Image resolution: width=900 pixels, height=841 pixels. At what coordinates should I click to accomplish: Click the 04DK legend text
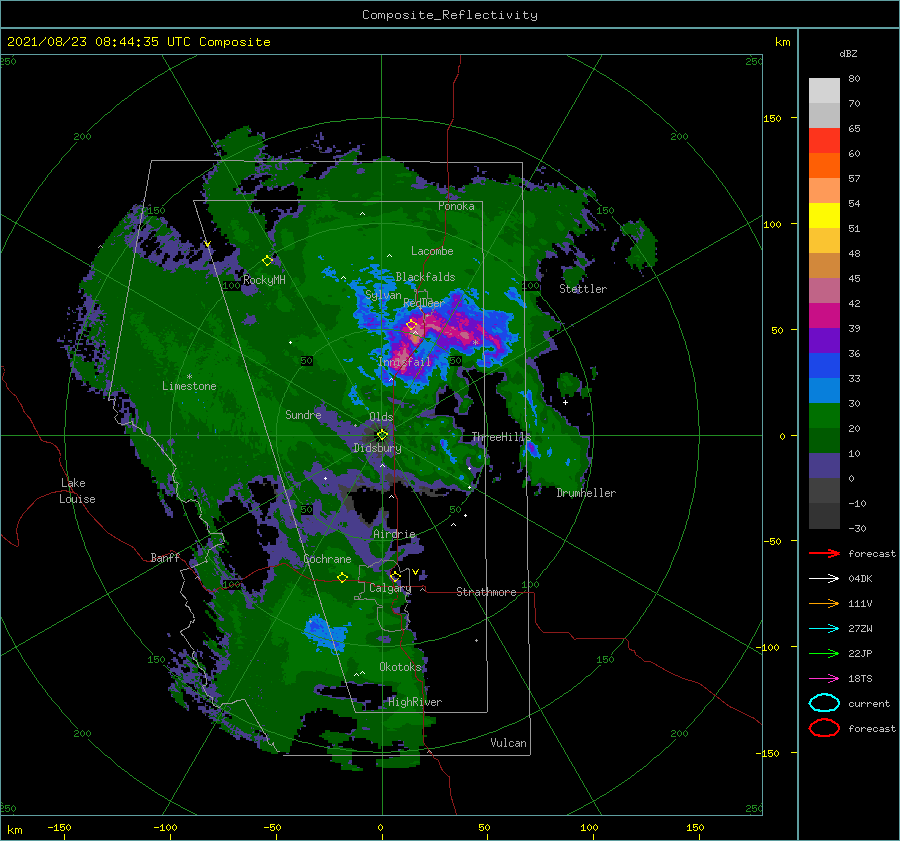tap(860, 579)
